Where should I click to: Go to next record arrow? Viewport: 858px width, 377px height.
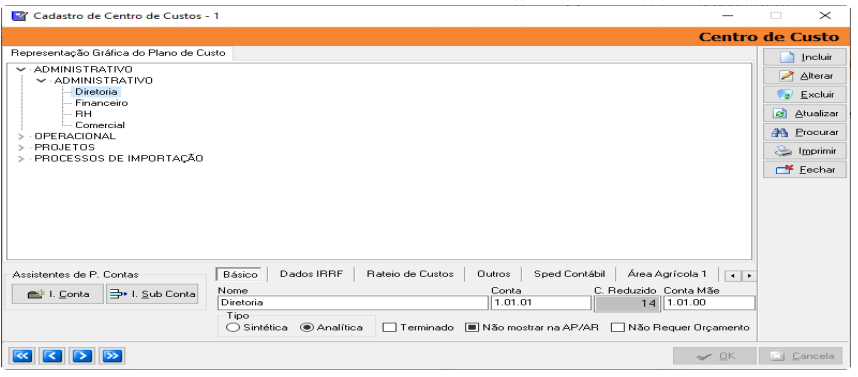click(82, 356)
